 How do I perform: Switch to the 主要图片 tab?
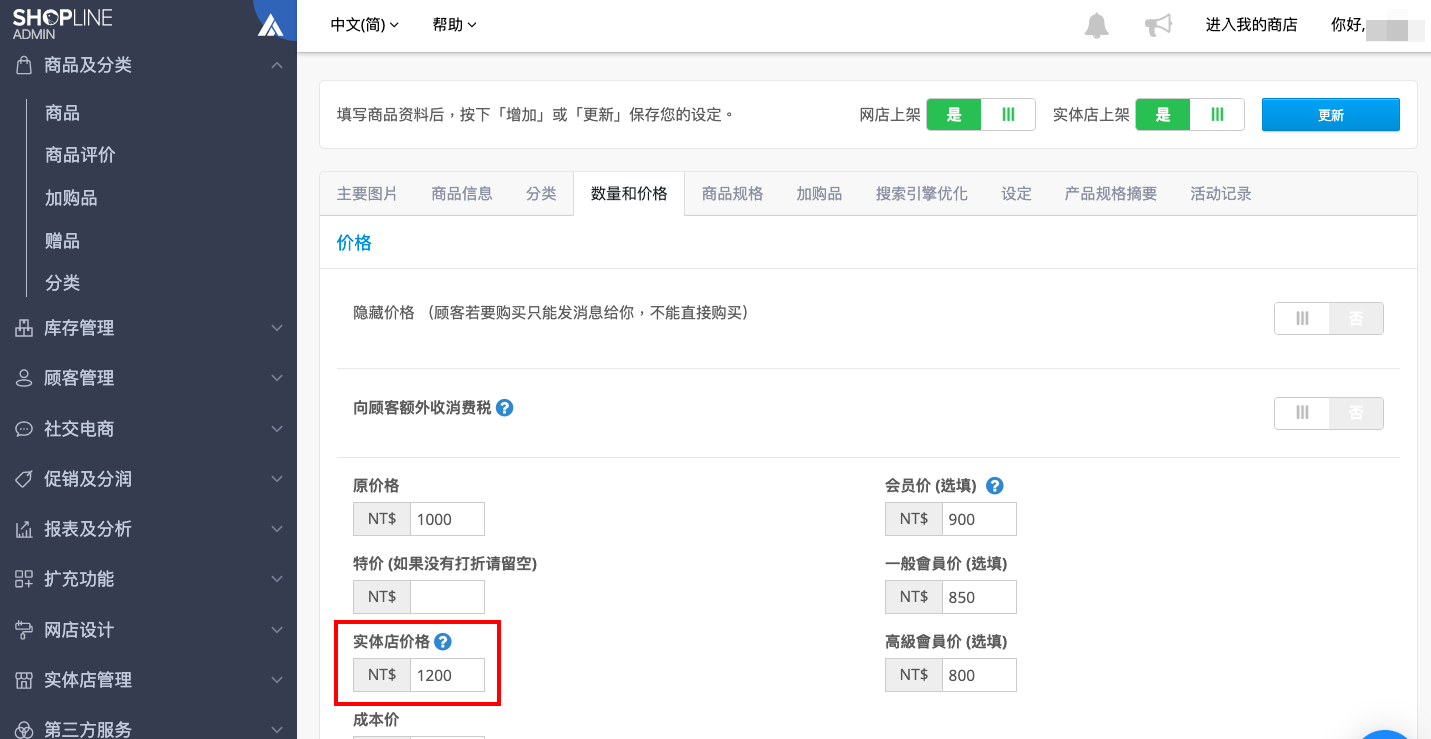[367, 194]
